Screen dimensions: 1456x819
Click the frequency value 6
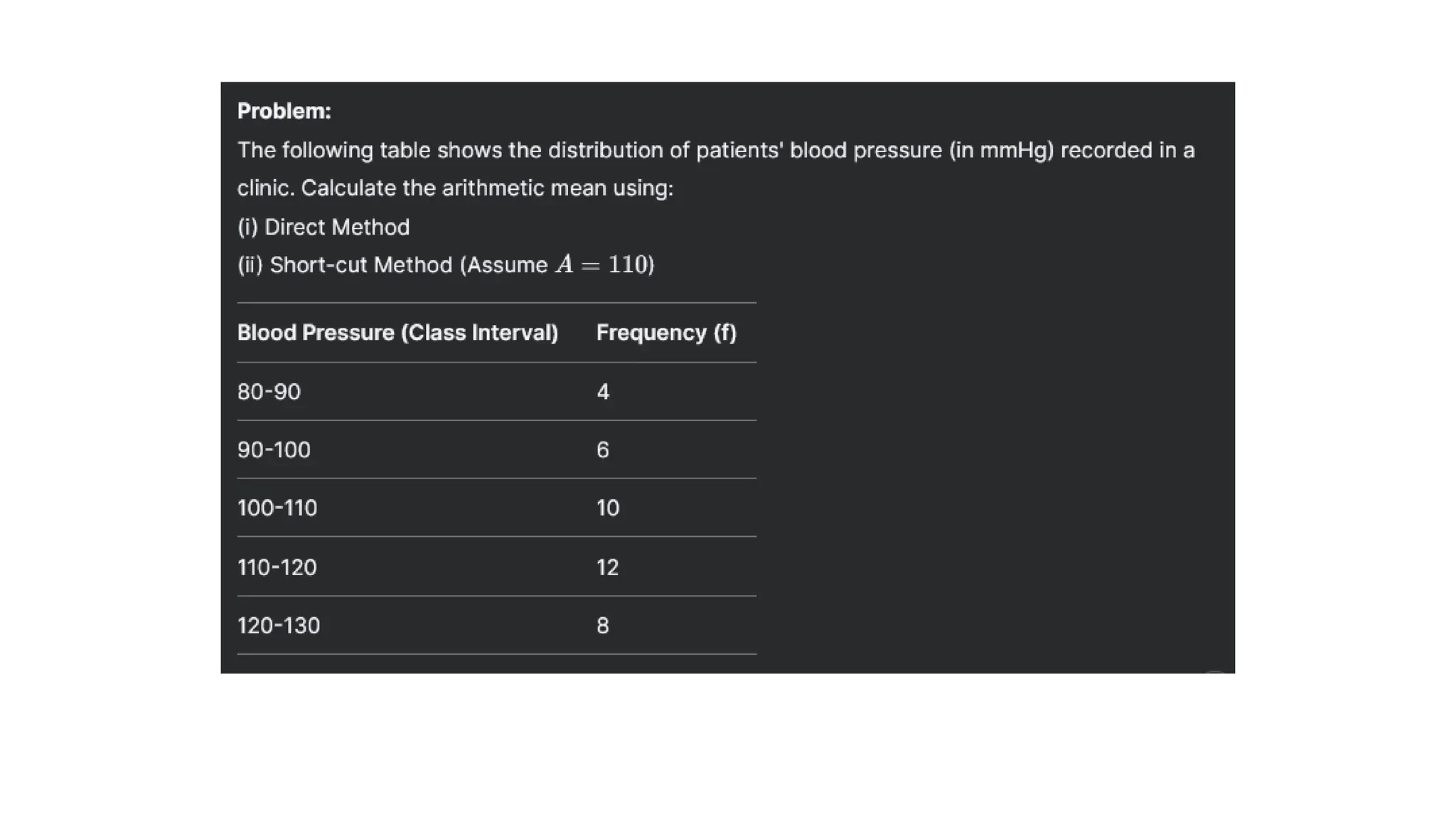point(603,450)
